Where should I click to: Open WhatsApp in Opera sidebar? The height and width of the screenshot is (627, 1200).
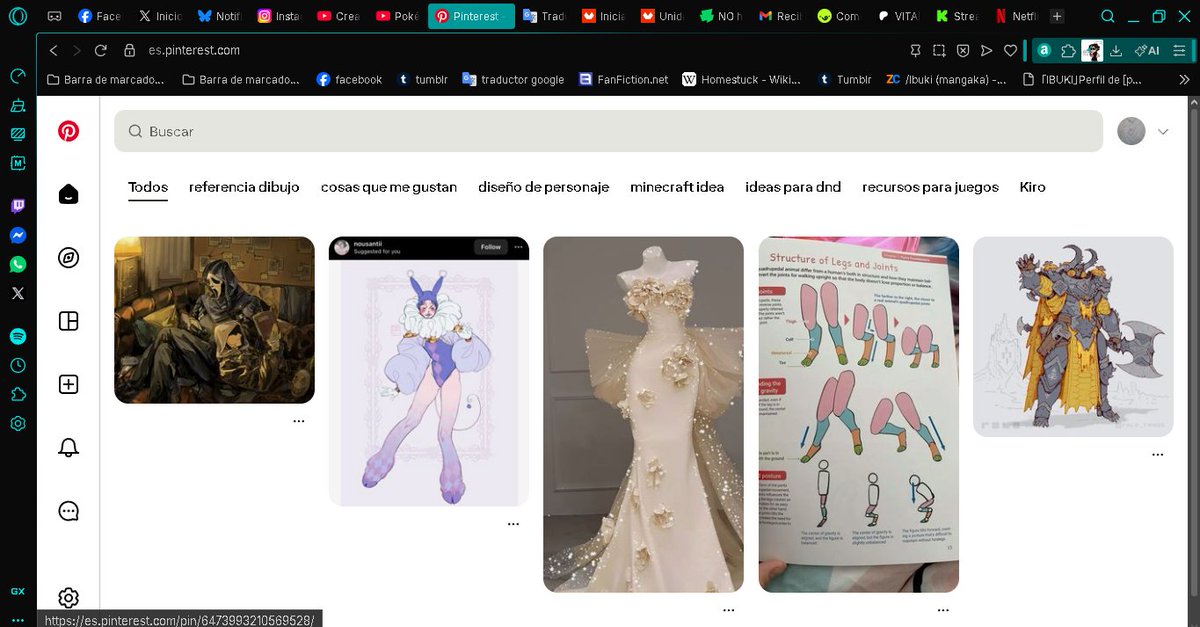(x=18, y=264)
